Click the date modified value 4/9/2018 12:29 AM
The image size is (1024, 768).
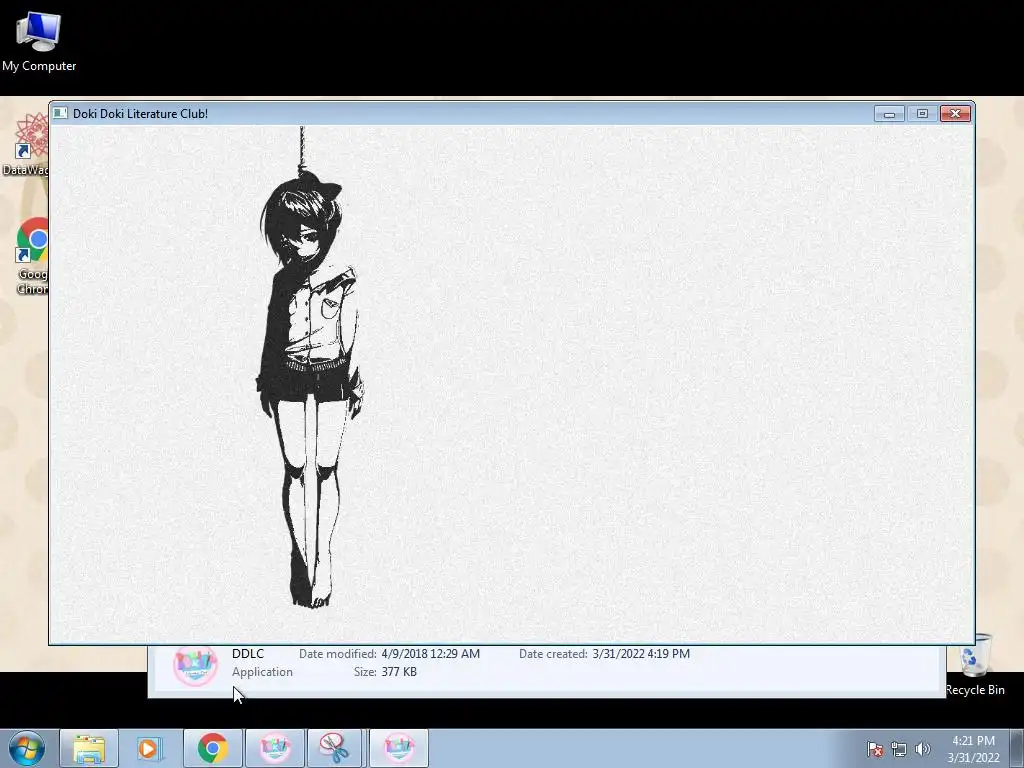(430, 654)
